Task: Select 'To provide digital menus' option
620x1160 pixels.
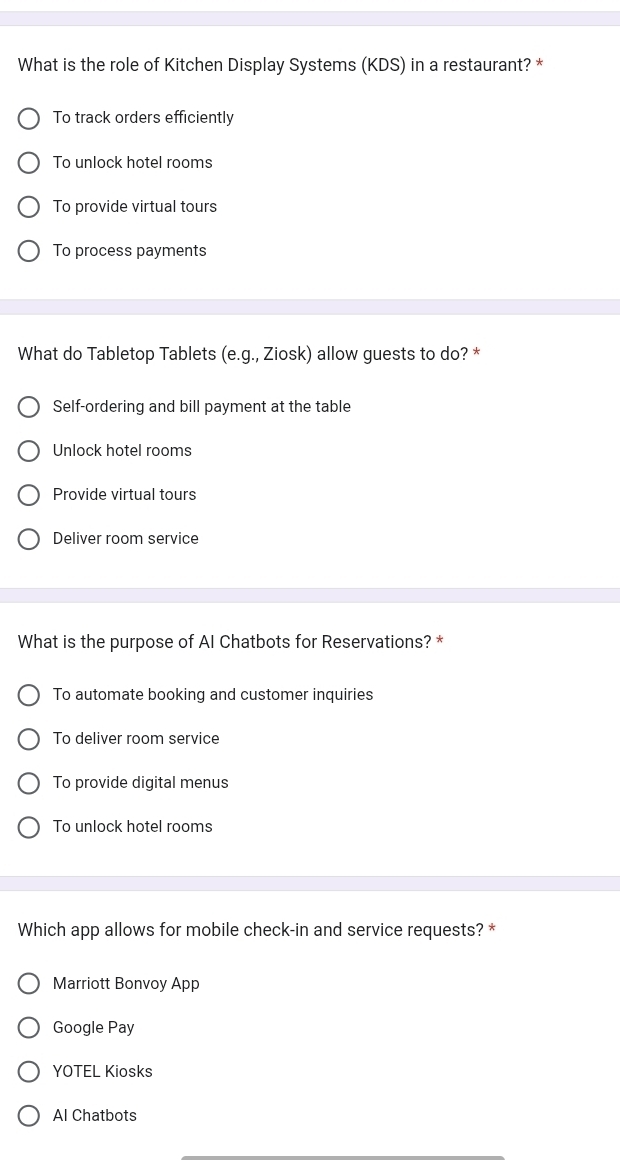Action: point(30,783)
